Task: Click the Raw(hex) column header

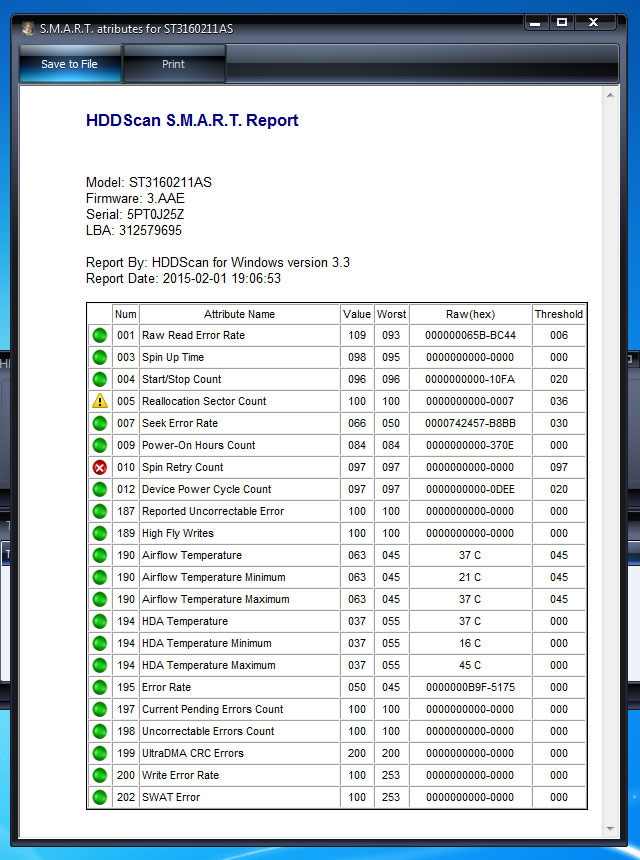Action: pos(471,314)
